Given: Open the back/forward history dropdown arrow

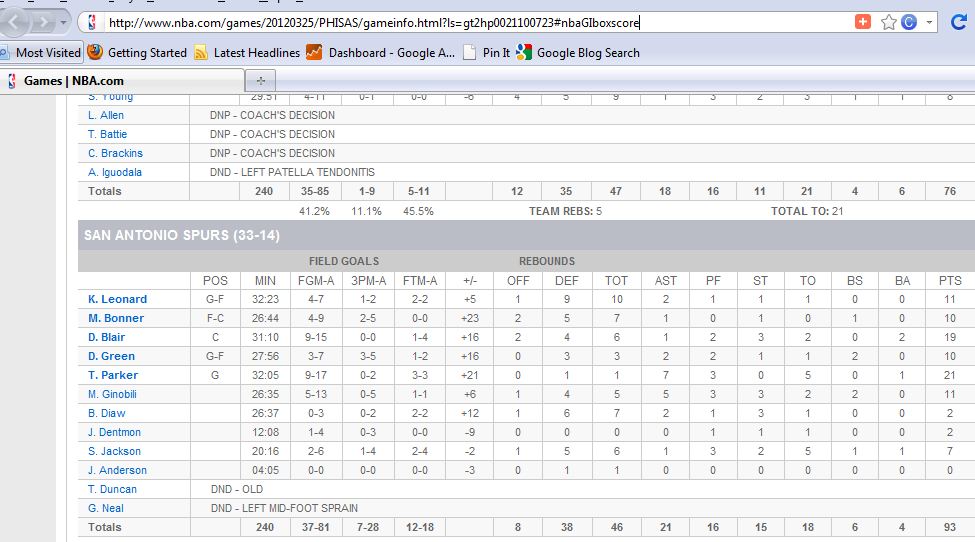Looking at the screenshot, I should click(63, 23).
